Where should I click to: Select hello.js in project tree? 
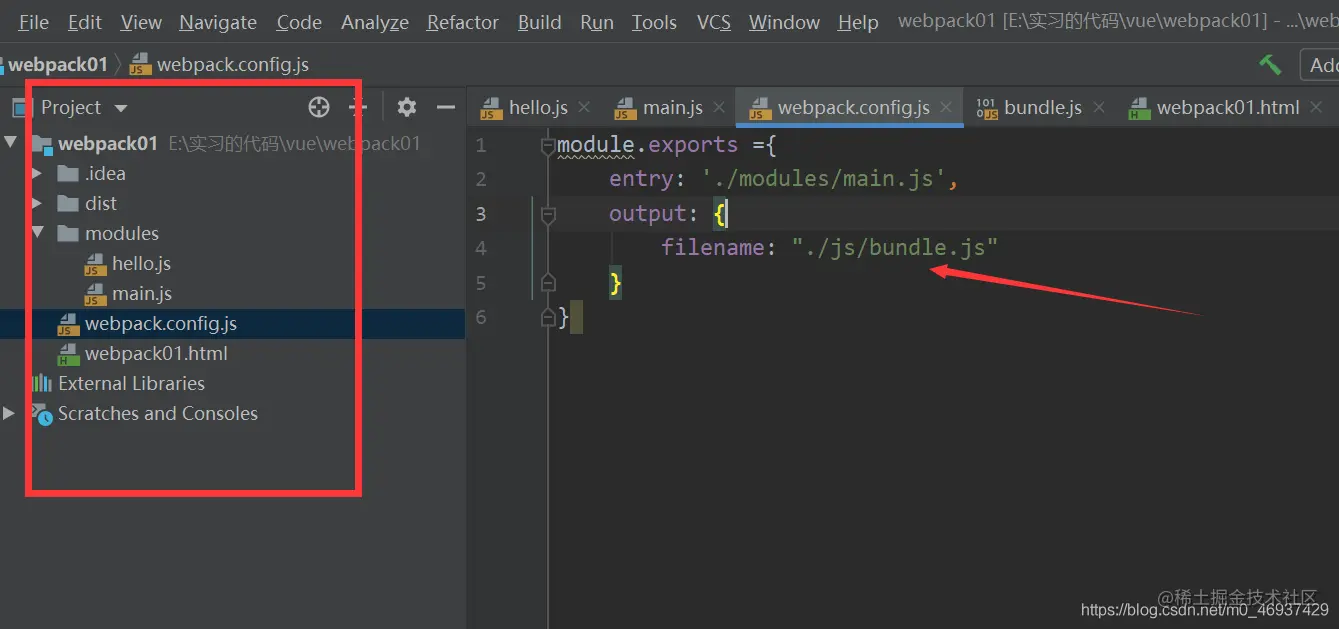(x=141, y=263)
